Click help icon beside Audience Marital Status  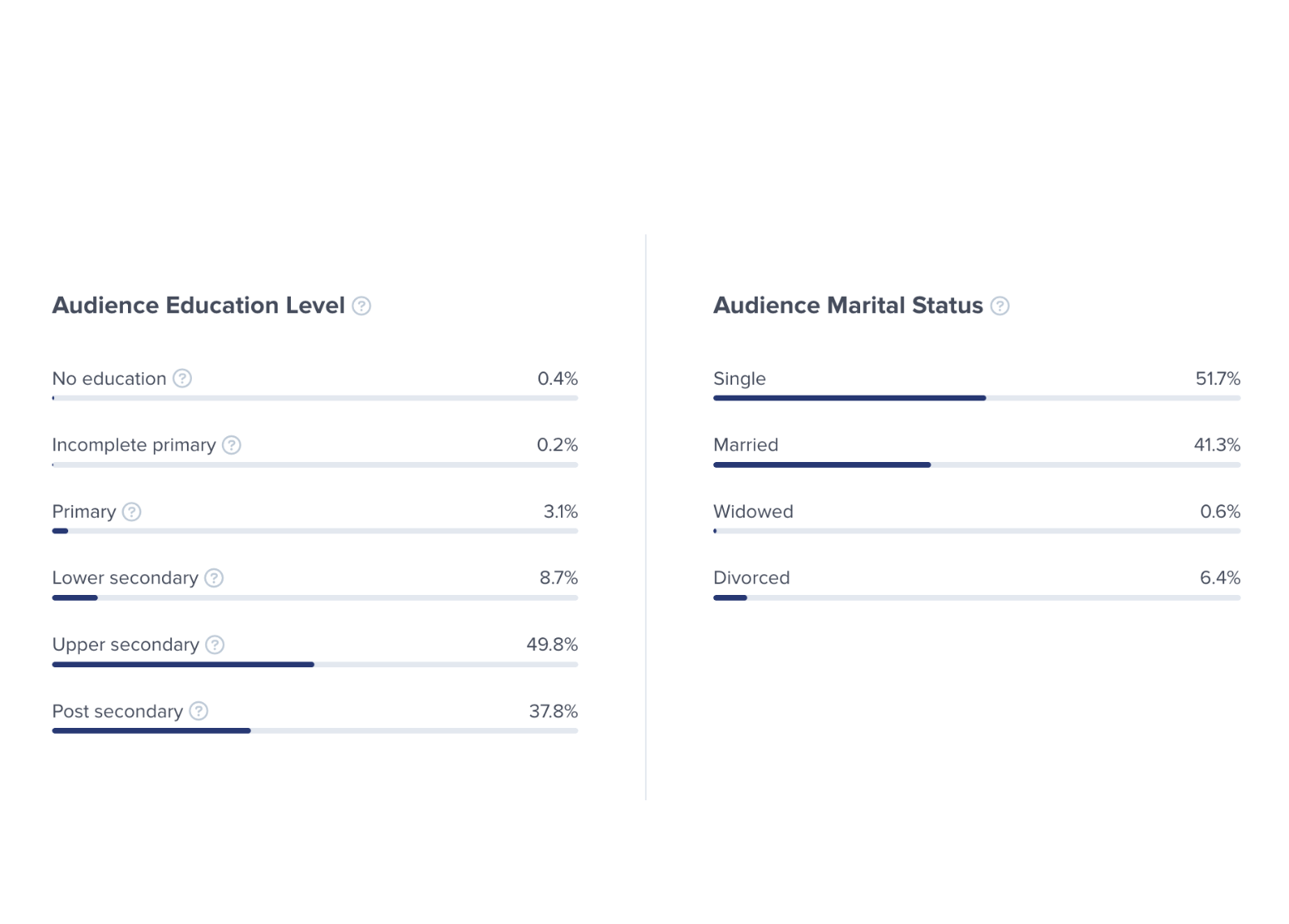pyautogui.click(x=1001, y=306)
